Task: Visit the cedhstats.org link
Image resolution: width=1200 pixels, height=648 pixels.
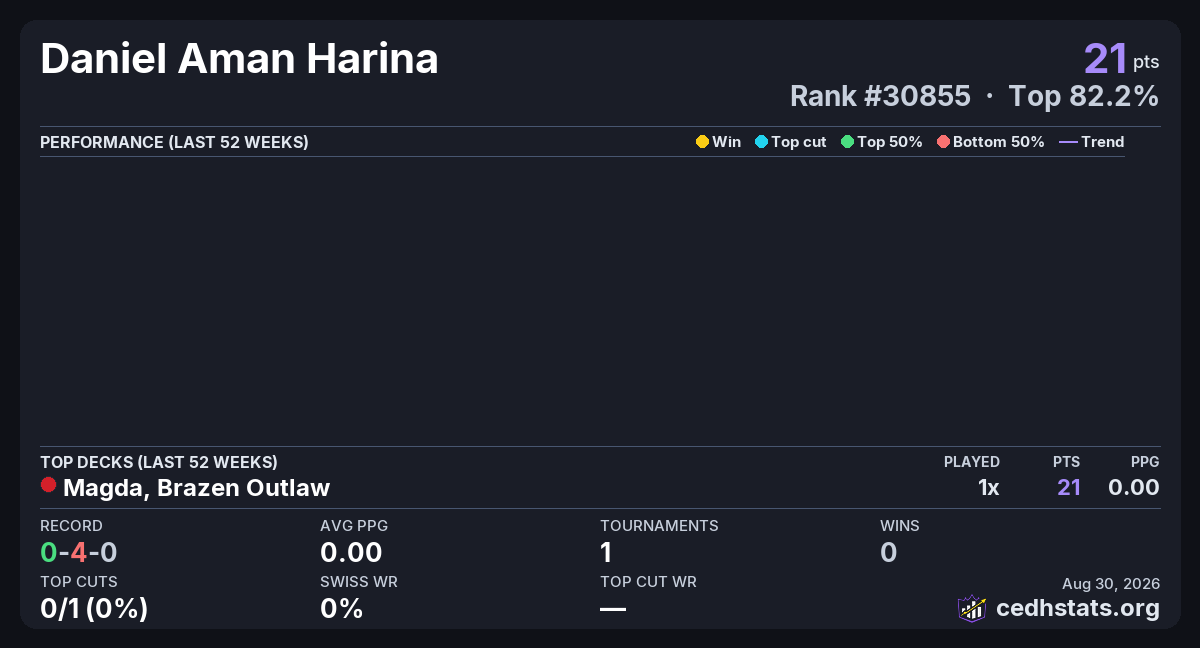Action: pyautogui.click(x=1078, y=608)
